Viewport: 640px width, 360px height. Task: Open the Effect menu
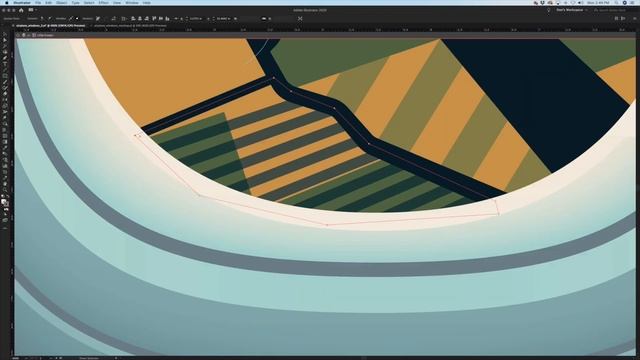pos(104,2)
